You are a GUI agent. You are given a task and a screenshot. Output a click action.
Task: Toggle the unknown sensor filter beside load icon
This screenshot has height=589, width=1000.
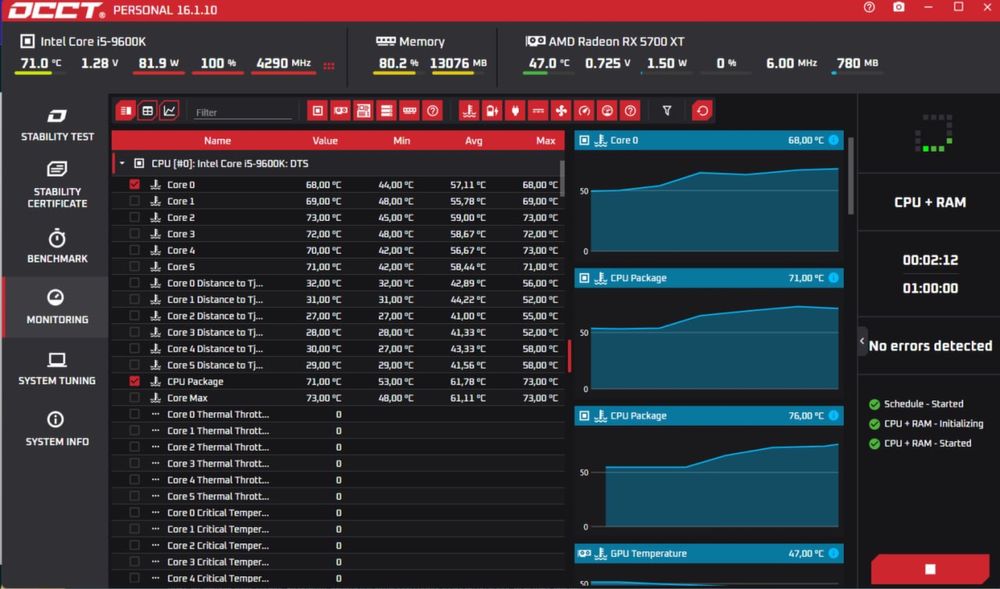pos(630,111)
